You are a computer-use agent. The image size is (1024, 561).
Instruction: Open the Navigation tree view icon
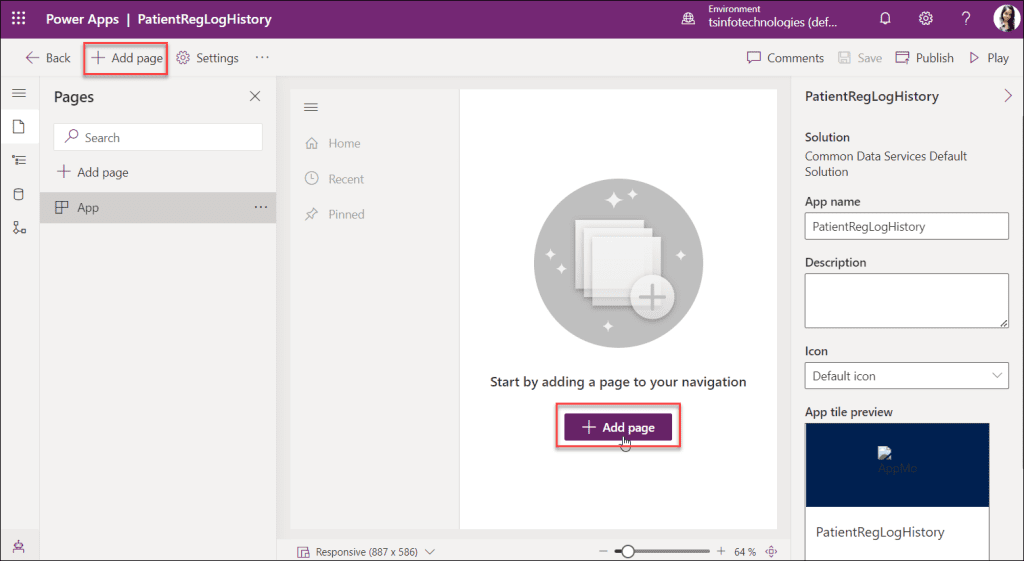19,160
